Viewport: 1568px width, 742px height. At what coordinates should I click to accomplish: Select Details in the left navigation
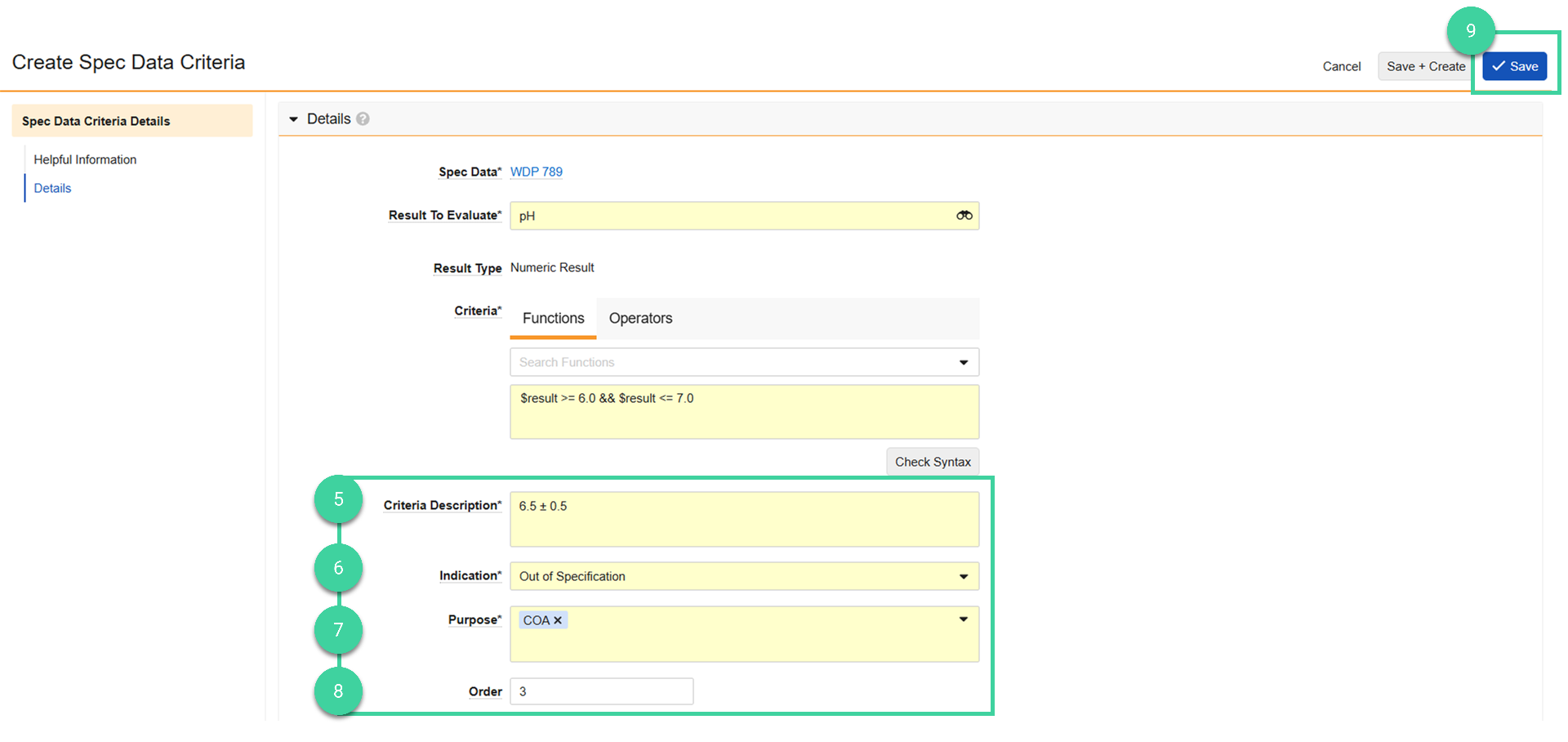coord(52,189)
